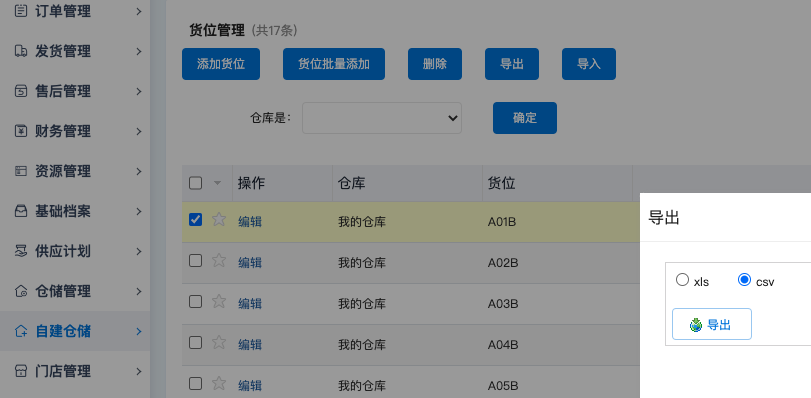
Task: Uncheck the A01B row checkbox
Action: pos(196,219)
